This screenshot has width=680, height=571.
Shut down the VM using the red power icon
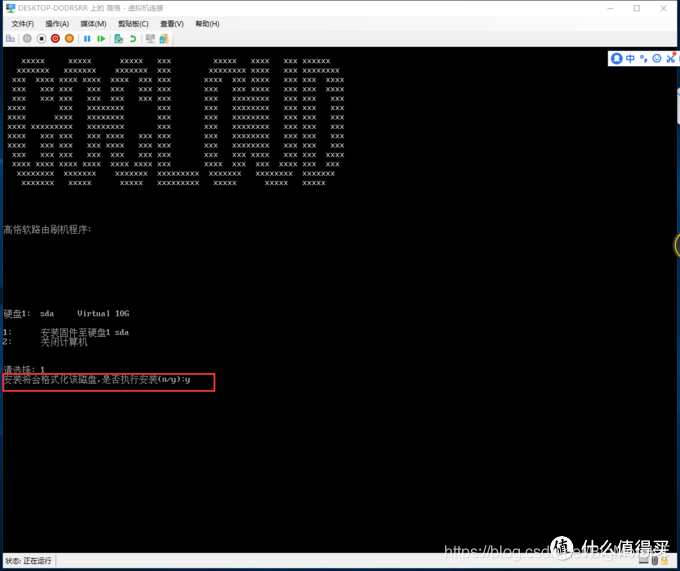(55, 39)
